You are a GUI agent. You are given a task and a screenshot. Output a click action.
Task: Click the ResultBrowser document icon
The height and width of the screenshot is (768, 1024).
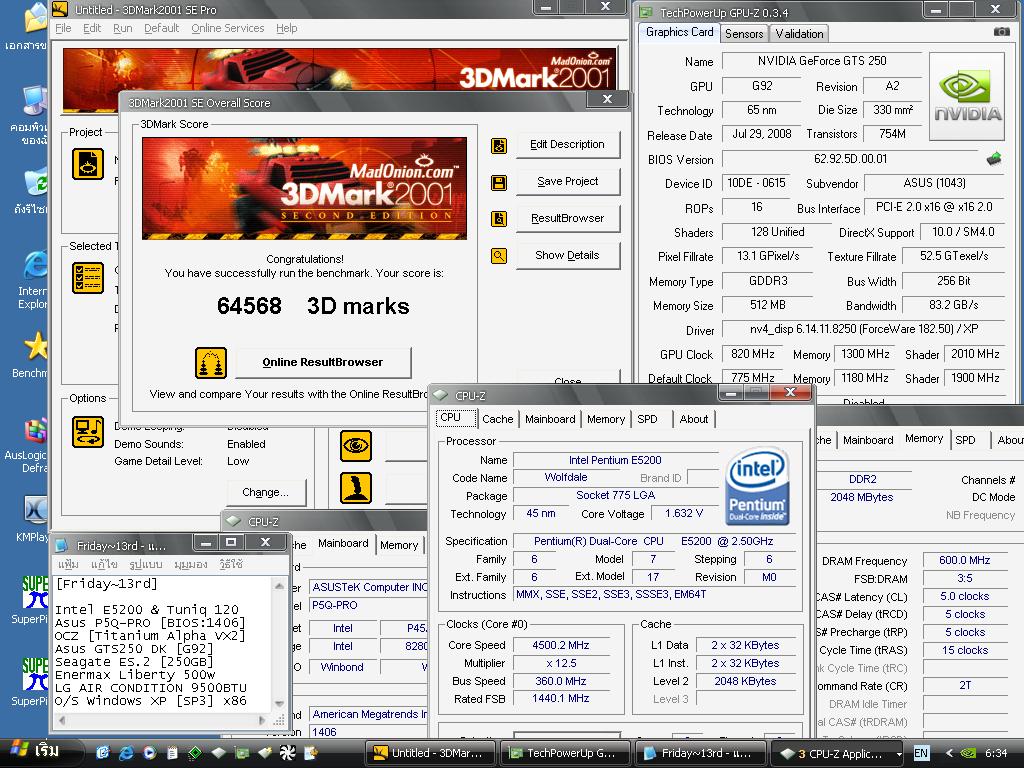tap(499, 219)
